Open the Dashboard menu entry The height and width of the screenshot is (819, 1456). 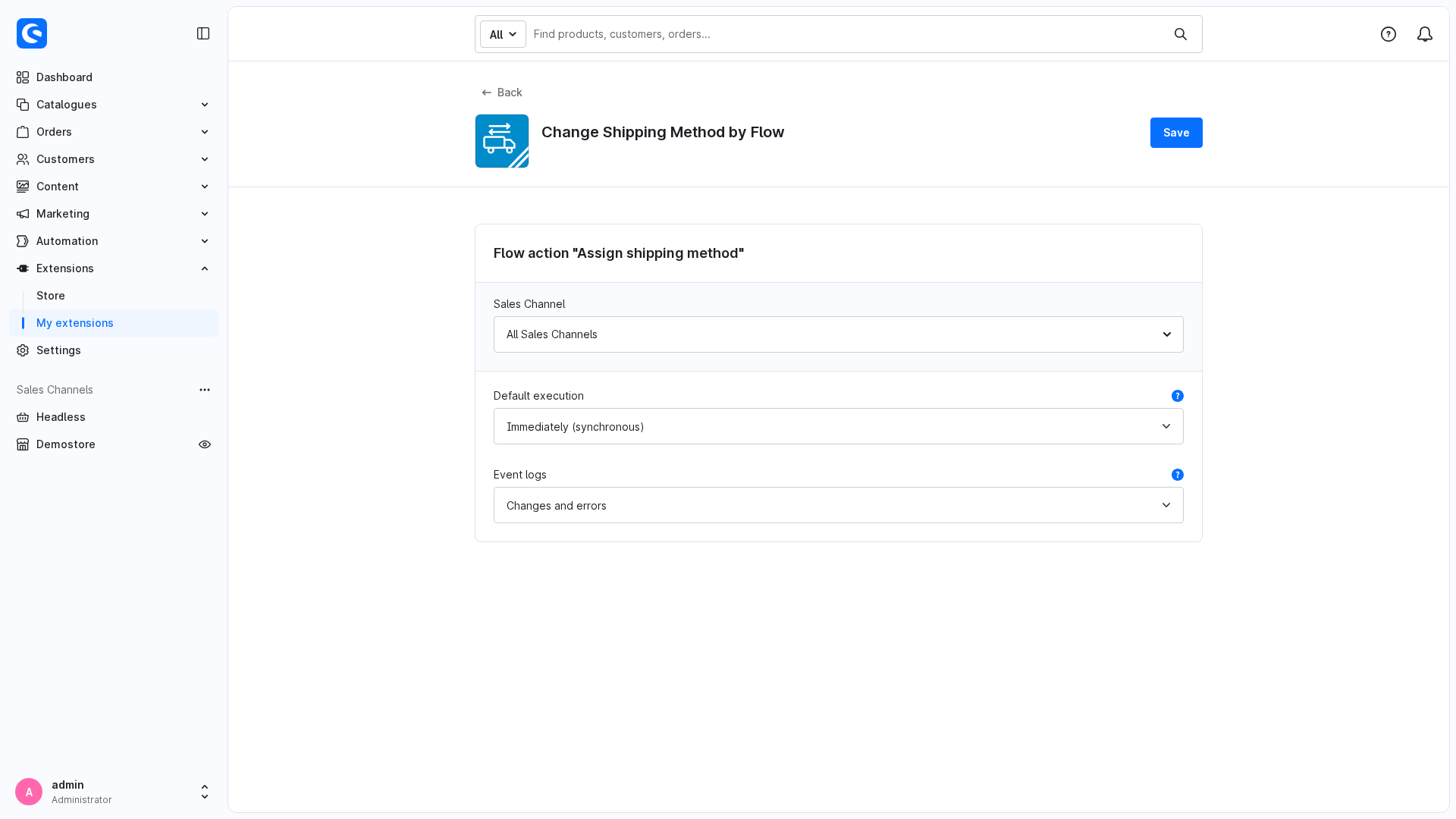pos(114,77)
